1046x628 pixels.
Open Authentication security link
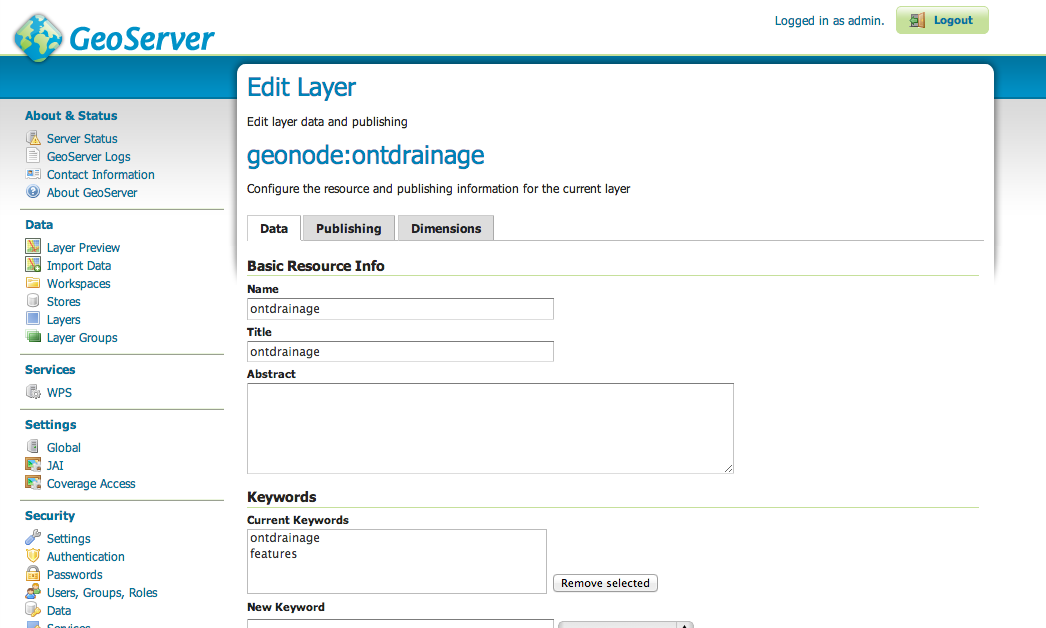tap(85, 557)
